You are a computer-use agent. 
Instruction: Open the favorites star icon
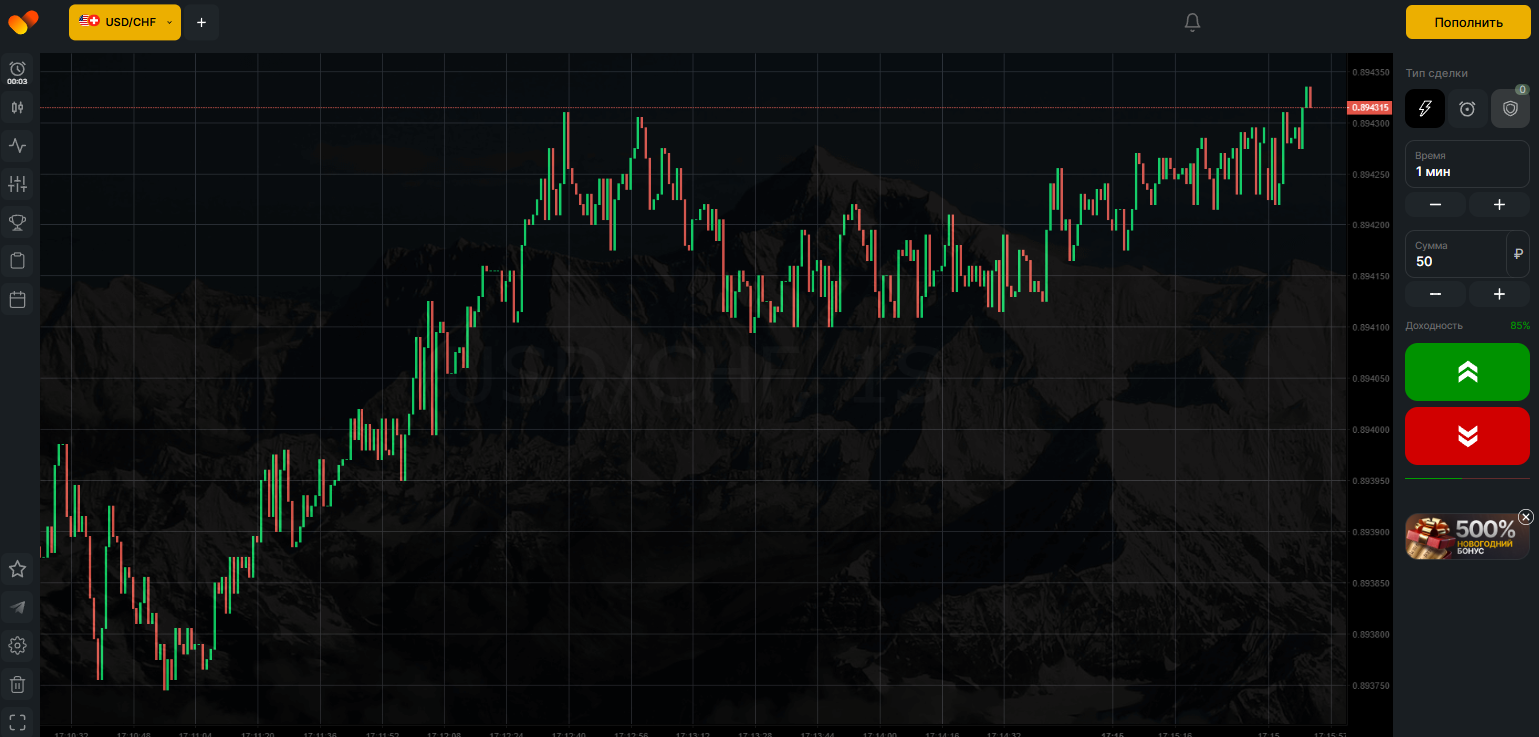(17, 569)
